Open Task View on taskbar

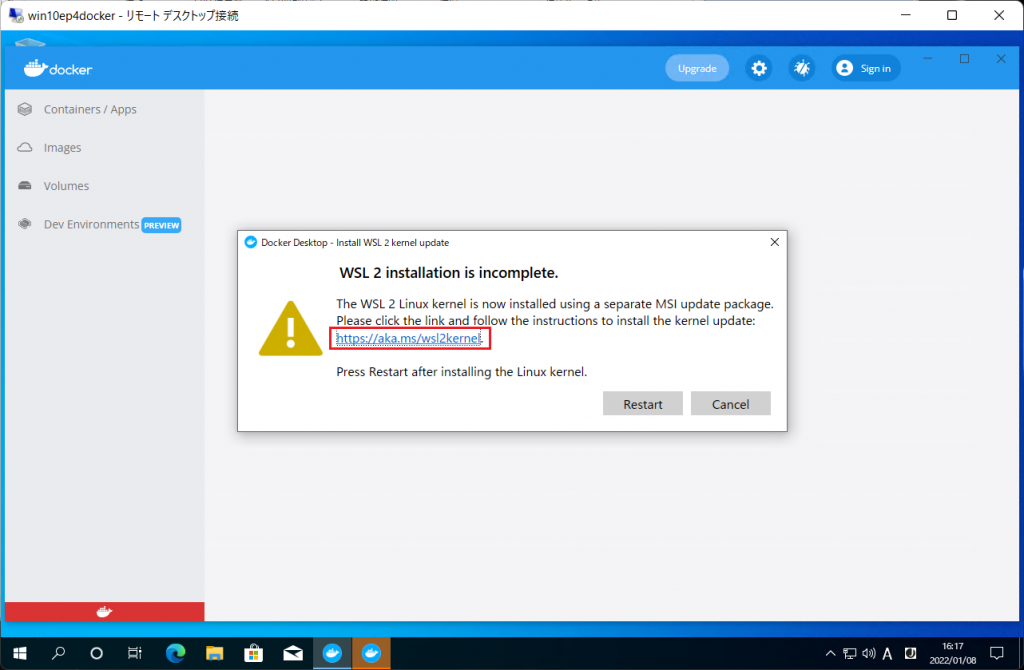click(x=135, y=653)
